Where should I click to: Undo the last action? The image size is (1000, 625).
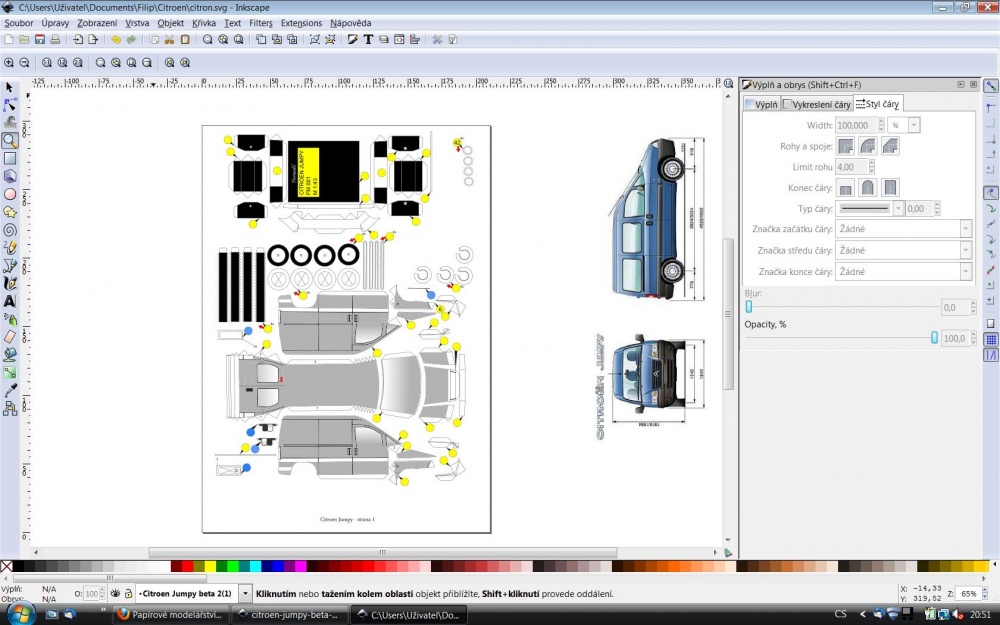click(x=115, y=40)
